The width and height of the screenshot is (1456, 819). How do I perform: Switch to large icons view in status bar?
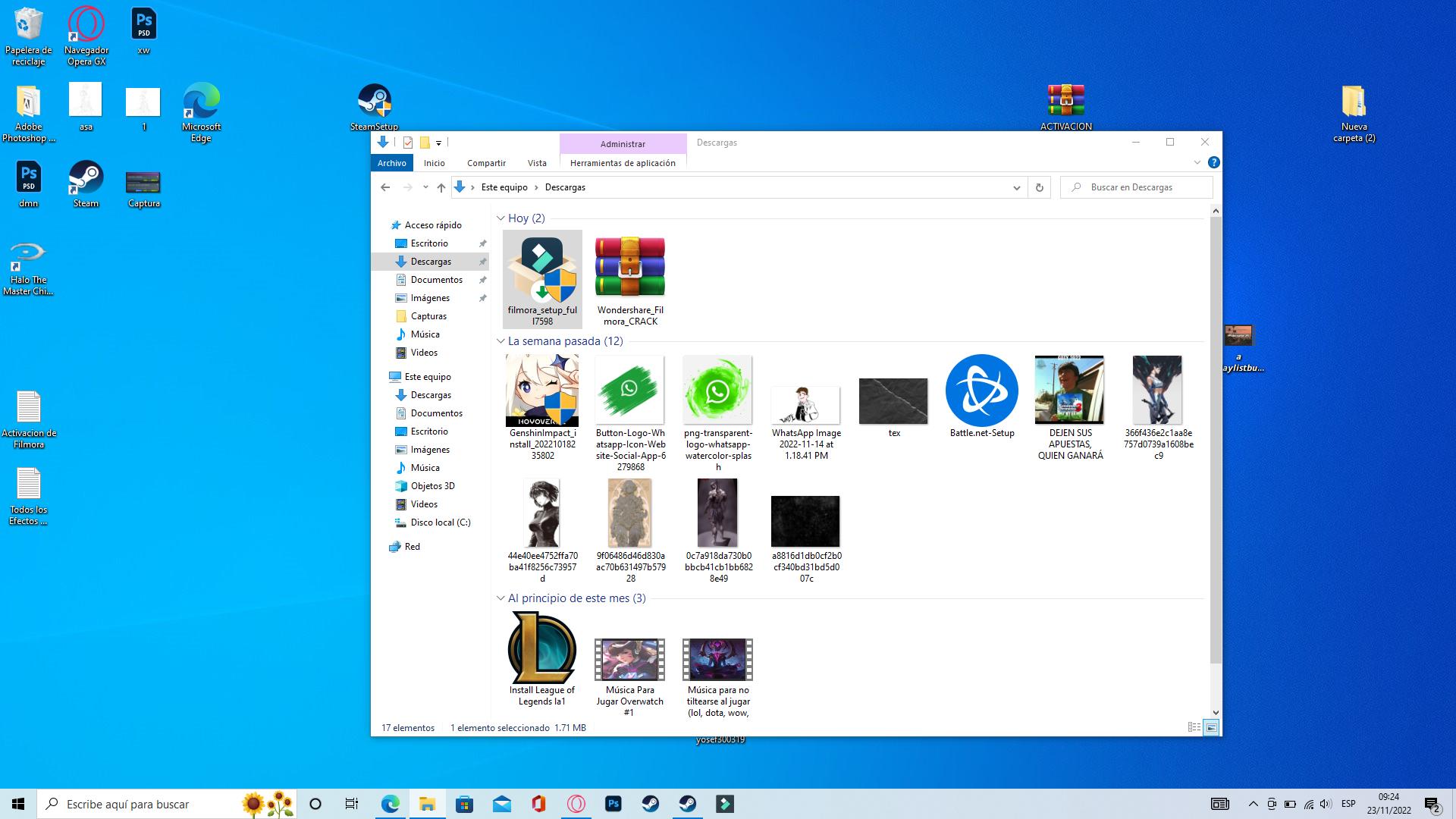(x=1211, y=727)
